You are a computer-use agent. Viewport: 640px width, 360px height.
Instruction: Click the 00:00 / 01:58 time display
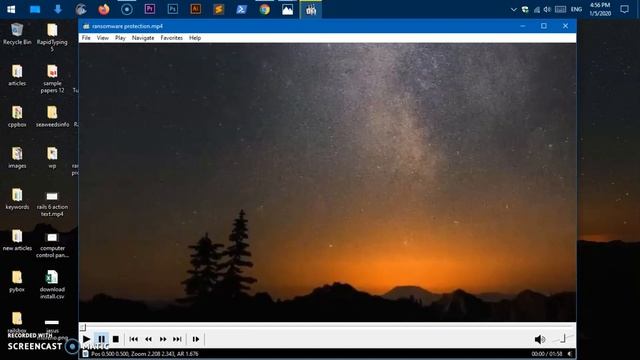point(547,354)
